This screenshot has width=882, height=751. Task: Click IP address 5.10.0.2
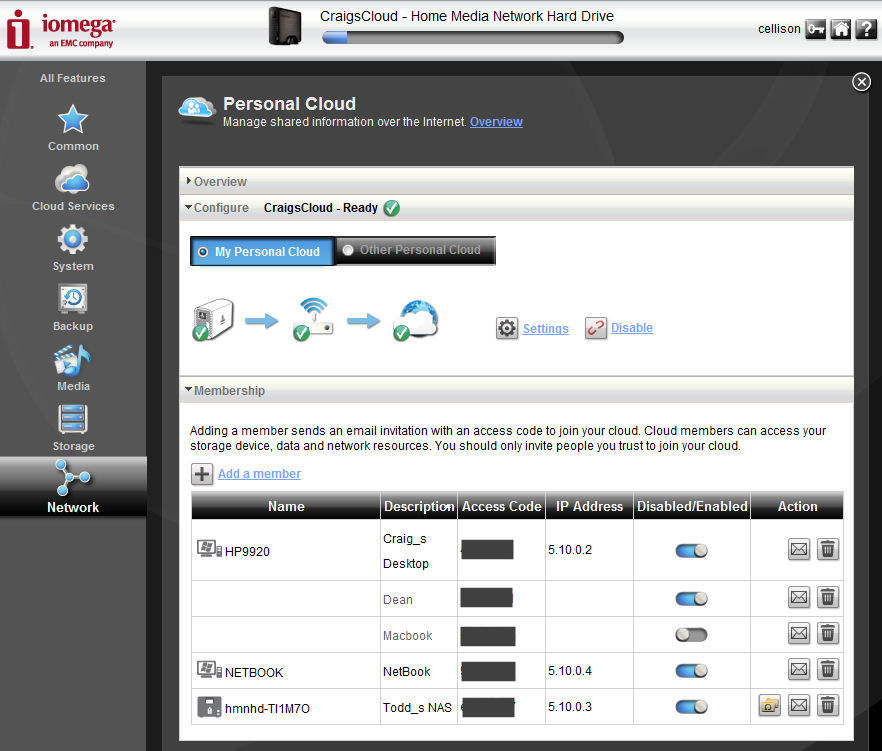(570, 550)
